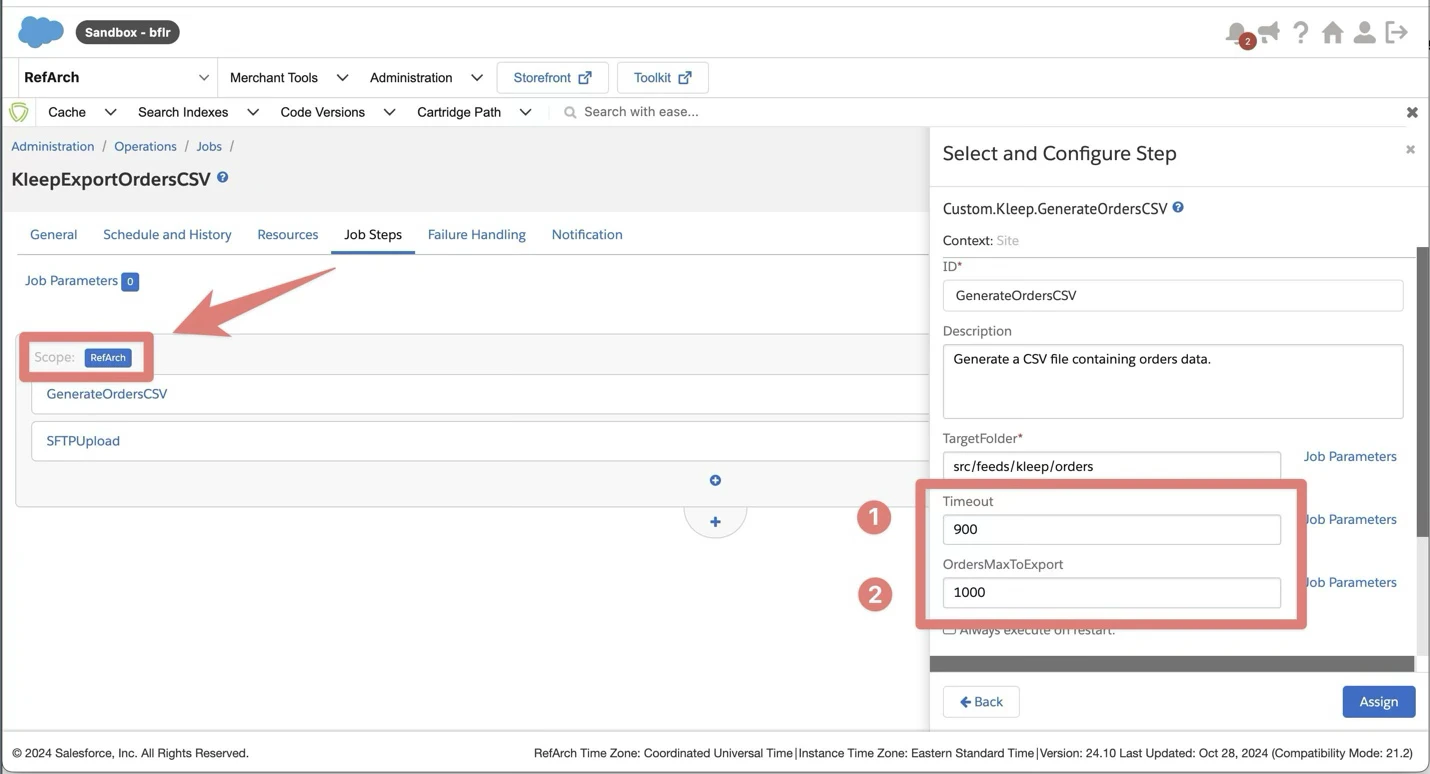Open the user profile icon
The height and width of the screenshot is (774, 1430).
[1364, 33]
